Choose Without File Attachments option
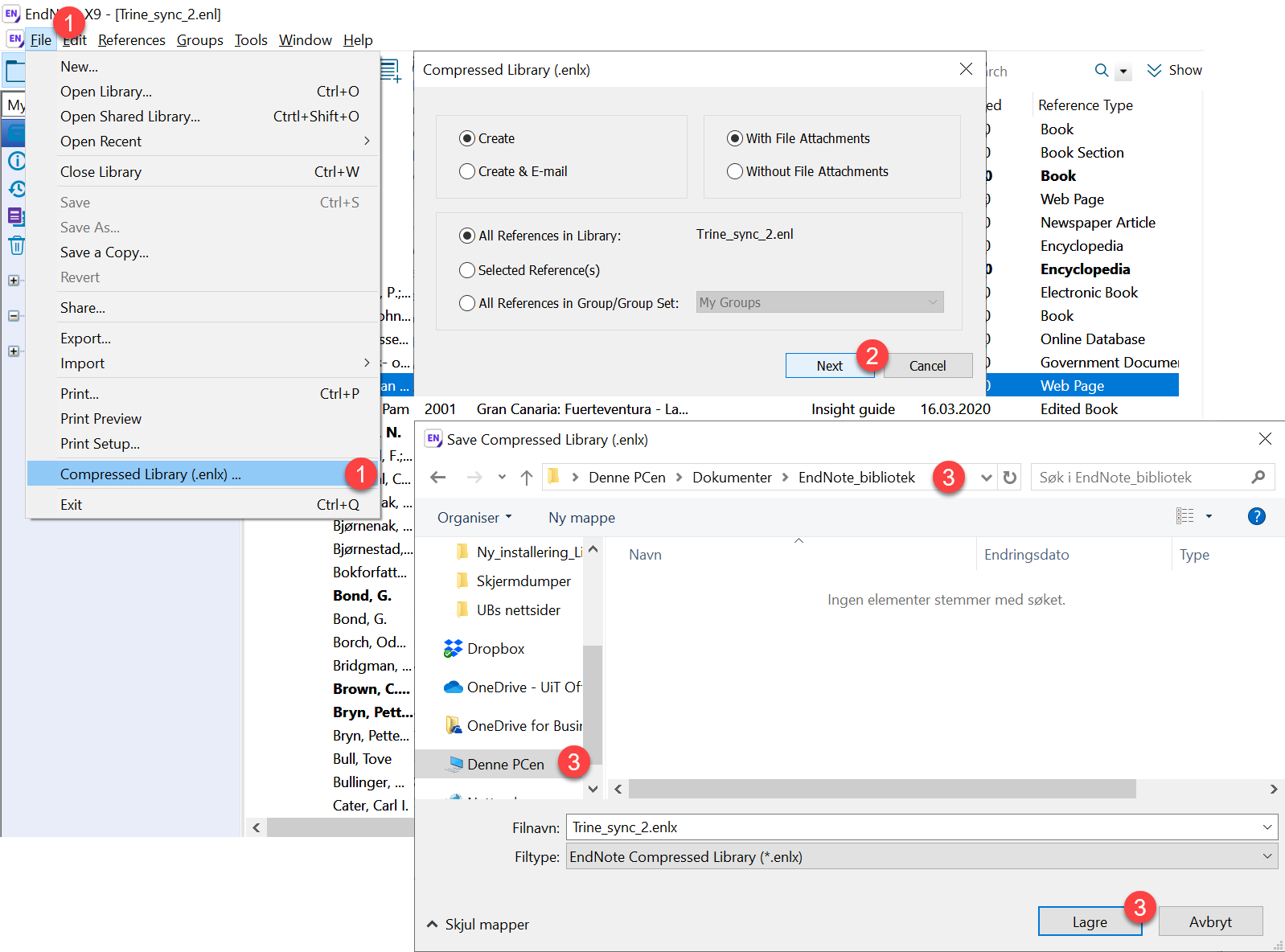Viewport: 1285px width, 952px height. pyautogui.click(x=734, y=171)
